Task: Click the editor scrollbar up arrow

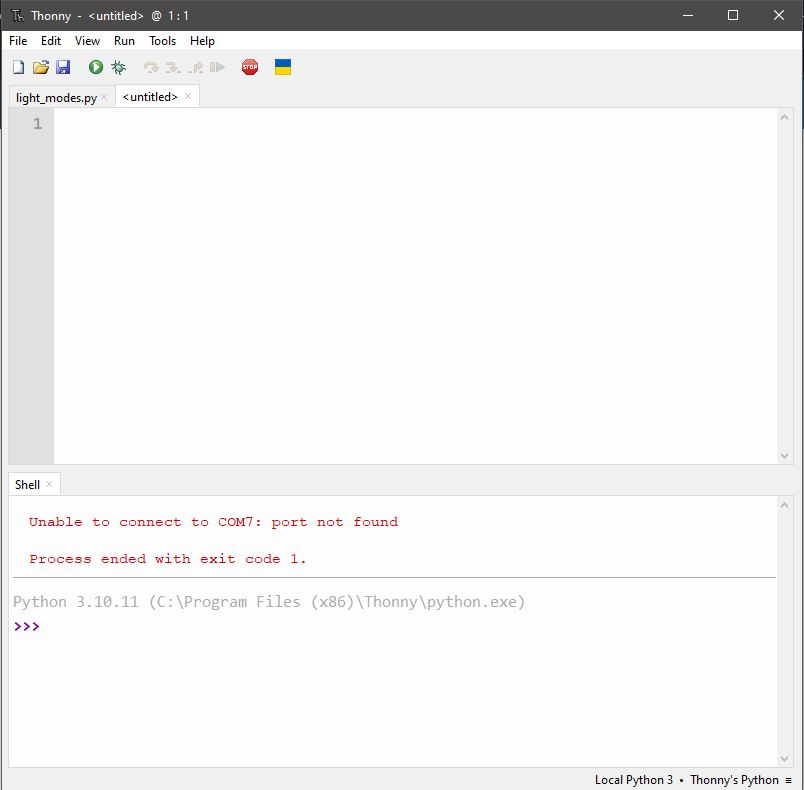Action: click(784, 117)
